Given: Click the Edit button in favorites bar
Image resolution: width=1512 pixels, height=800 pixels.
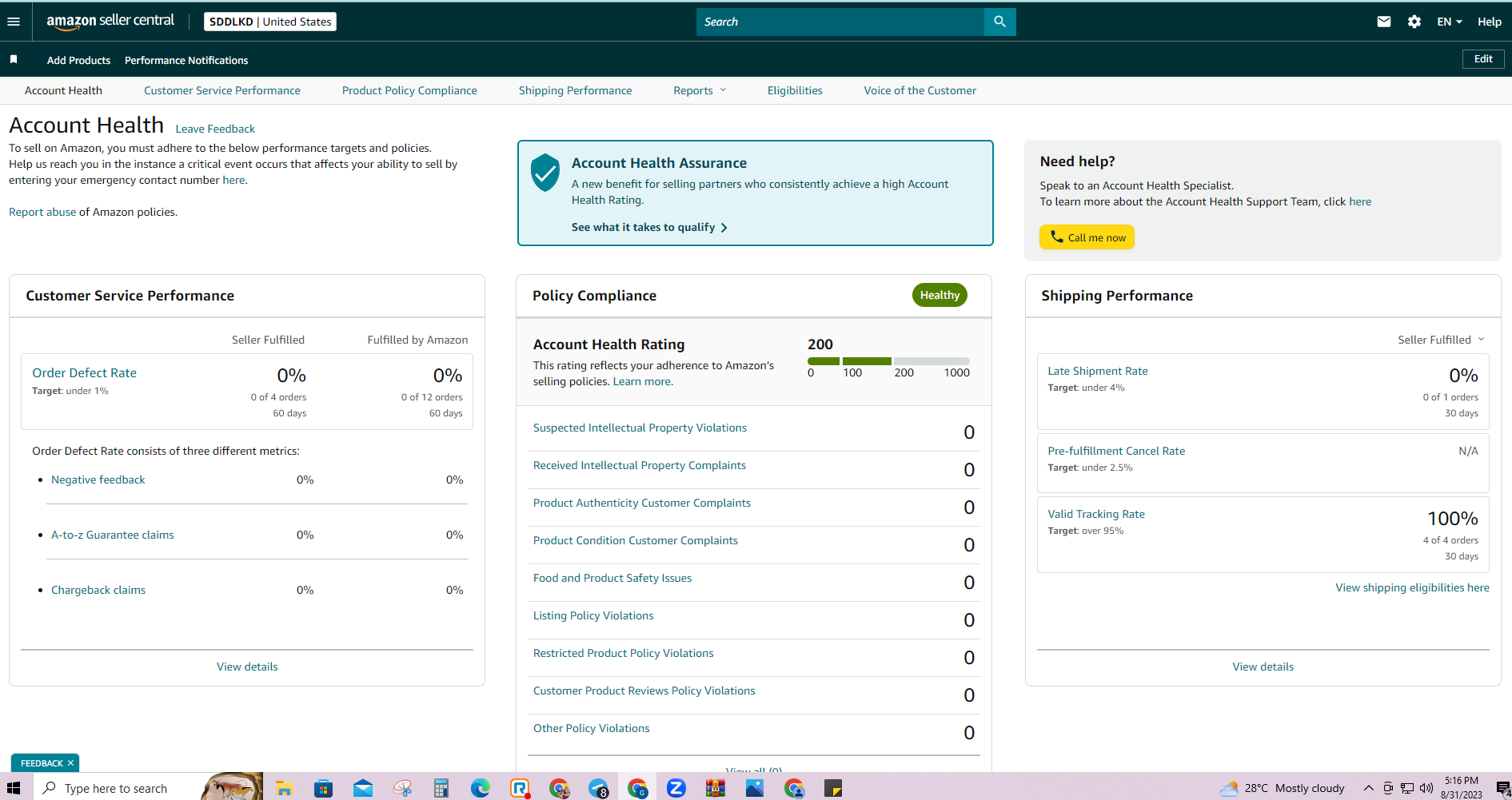Looking at the screenshot, I should coord(1483,59).
